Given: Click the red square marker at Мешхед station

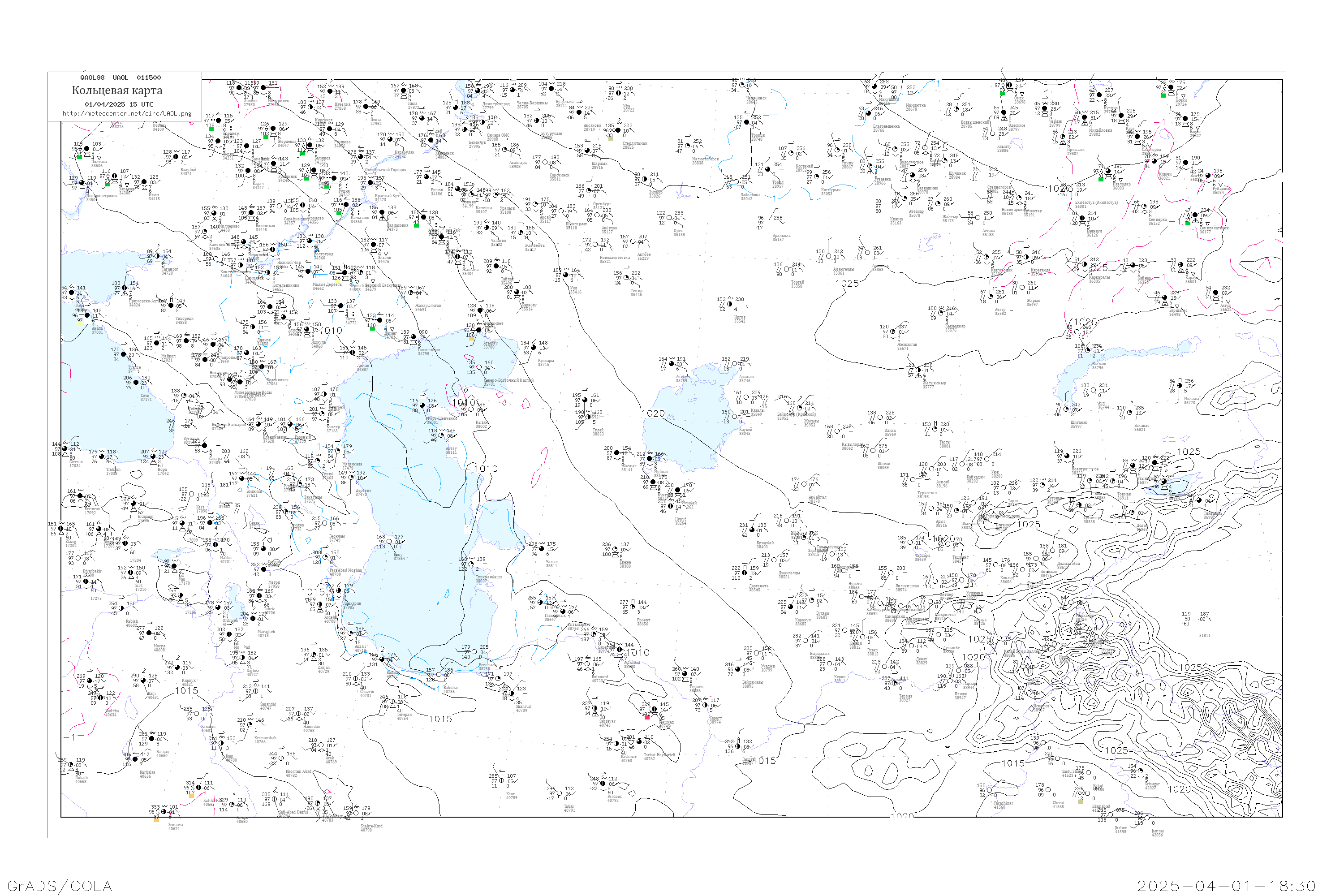Looking at the screenshot, I should [x=647, y=717].
